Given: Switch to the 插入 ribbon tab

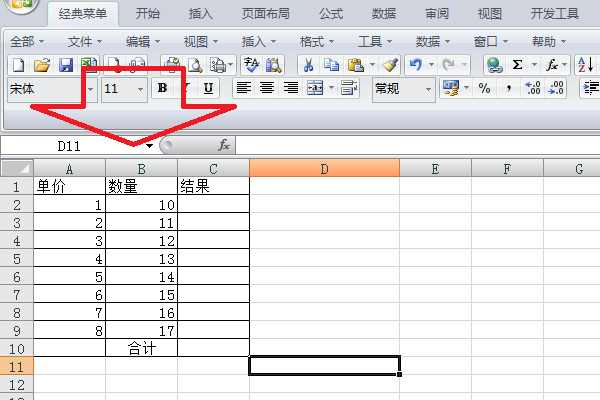Looking at the screenshot, I should coord(201,14).
